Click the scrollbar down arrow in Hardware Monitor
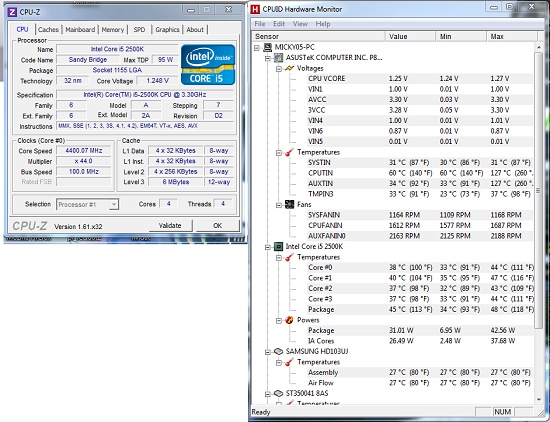This screenshot has width=550, height=422. coord(538,399)
